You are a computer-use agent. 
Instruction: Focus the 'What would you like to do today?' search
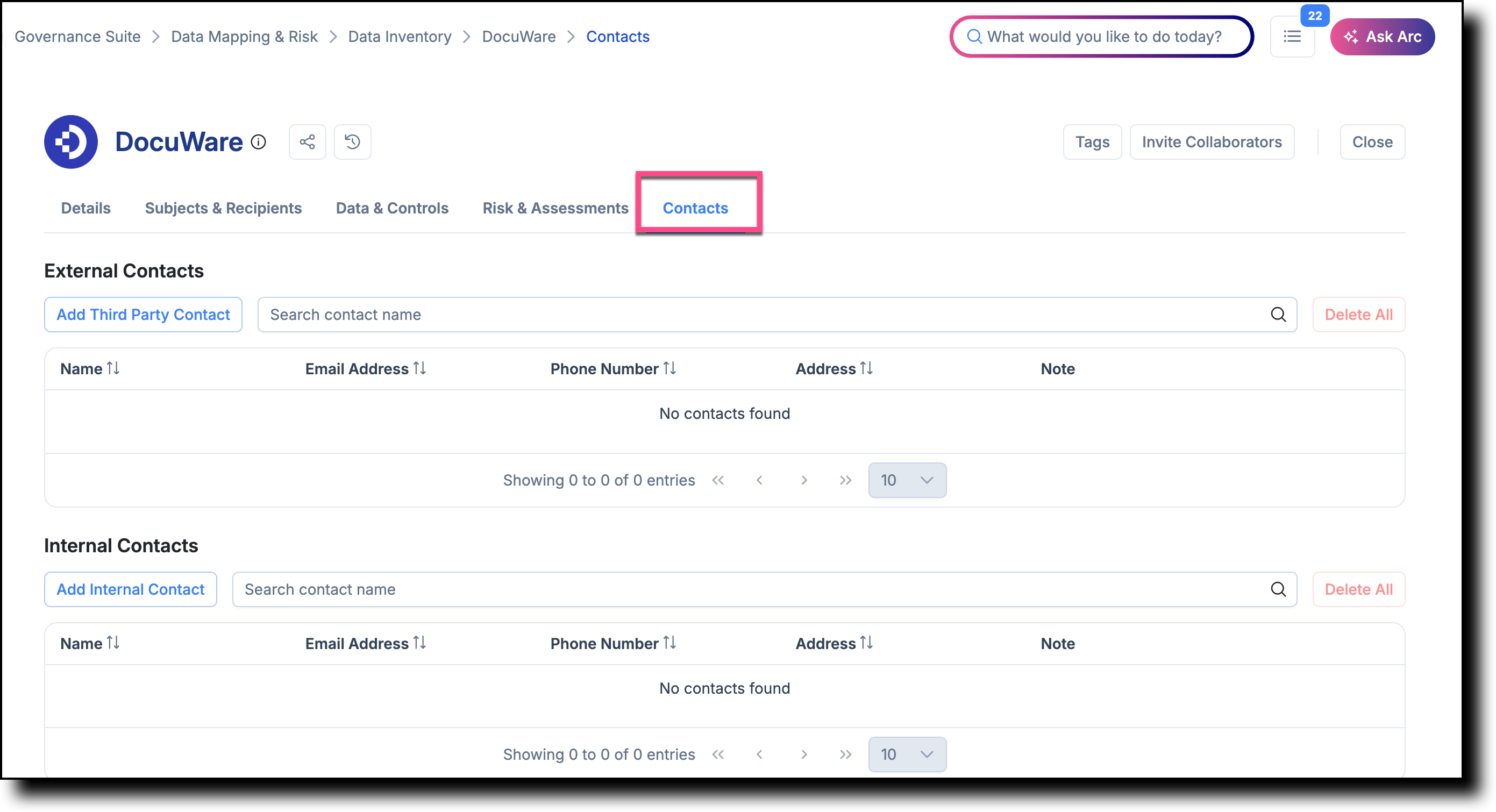click(1102, 37)
